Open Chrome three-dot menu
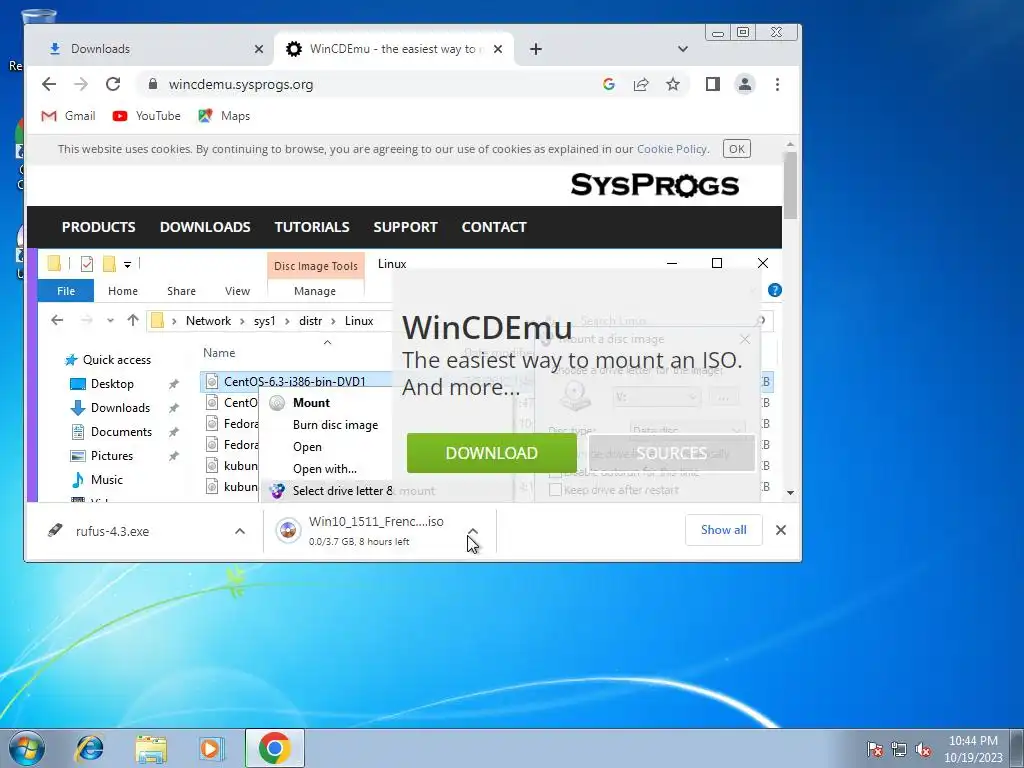Image resolution: width=1024 pixels, height=768 pixels. pos(777,84)
